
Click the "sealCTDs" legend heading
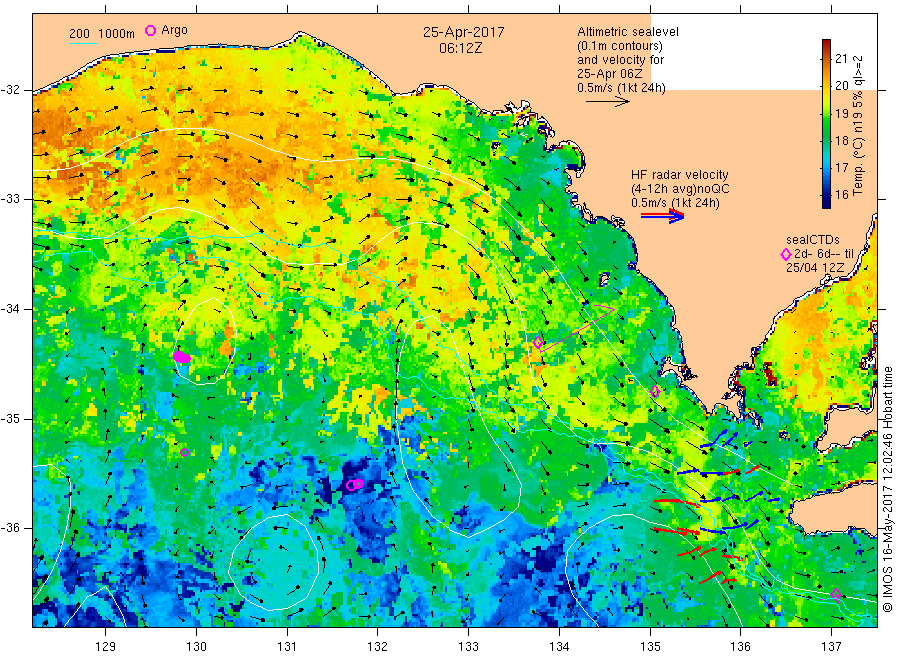[x=813, y=240]
